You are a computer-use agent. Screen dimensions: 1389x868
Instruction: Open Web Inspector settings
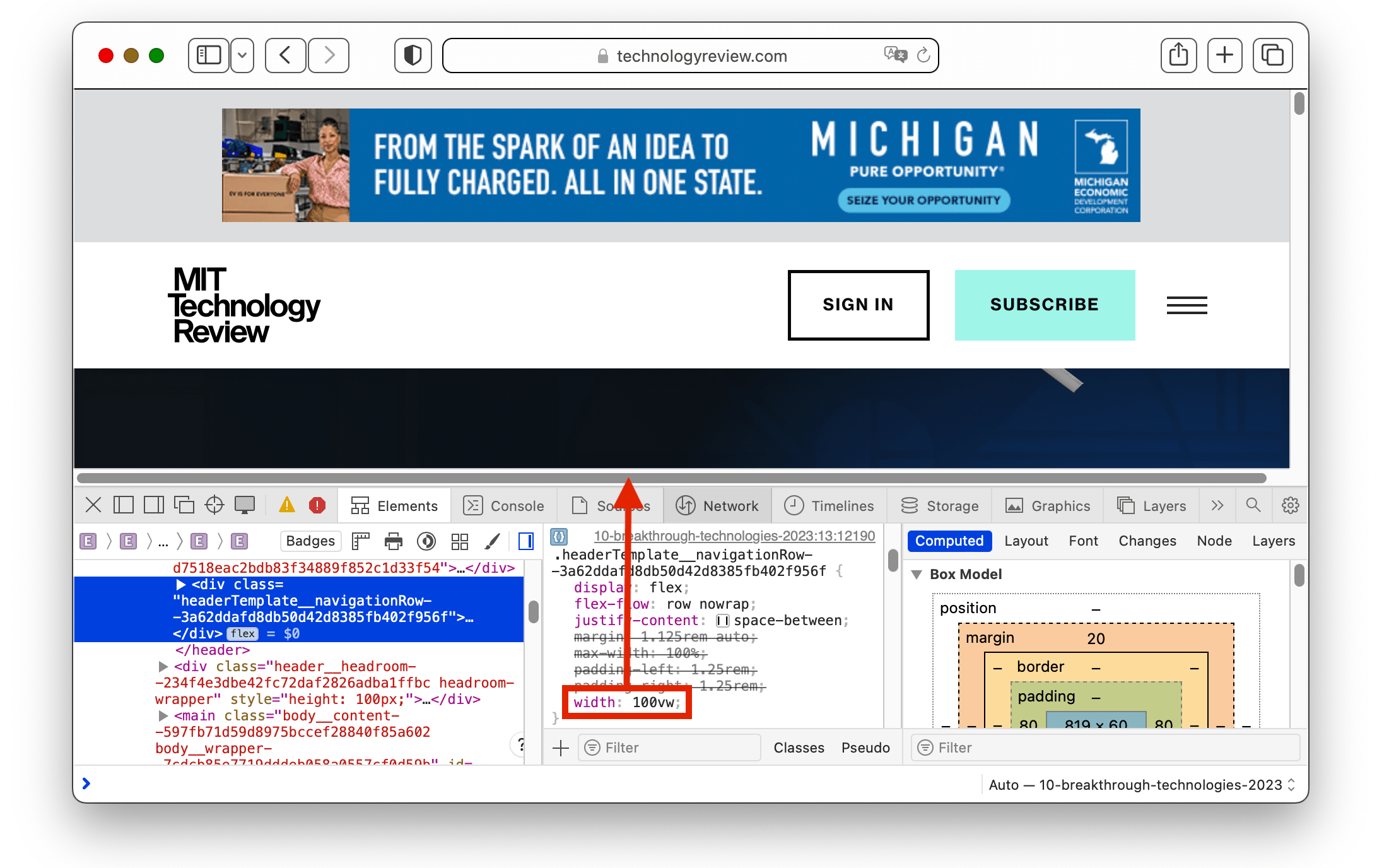coord(1290,505)
